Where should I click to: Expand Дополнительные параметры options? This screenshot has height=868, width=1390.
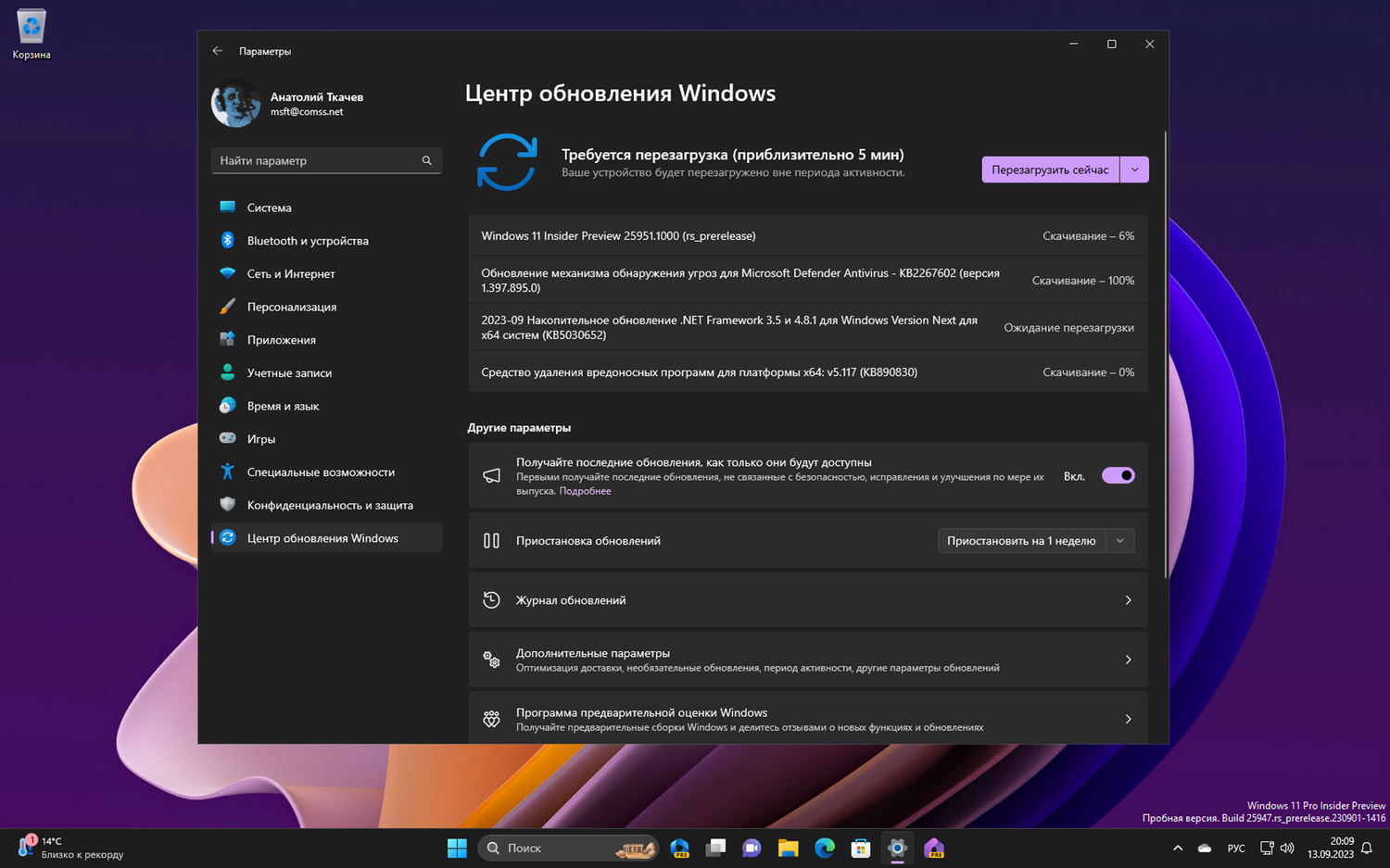click(x=807, y=659)
